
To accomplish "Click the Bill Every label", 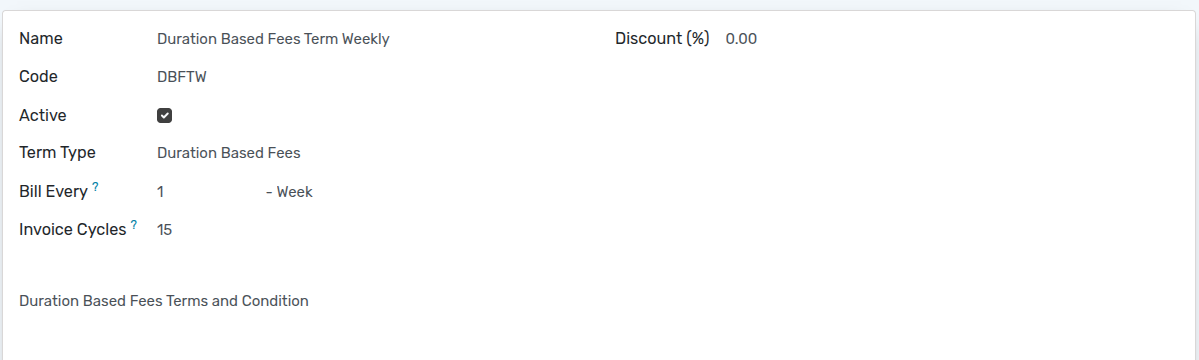I will click(x=54, y=192).
